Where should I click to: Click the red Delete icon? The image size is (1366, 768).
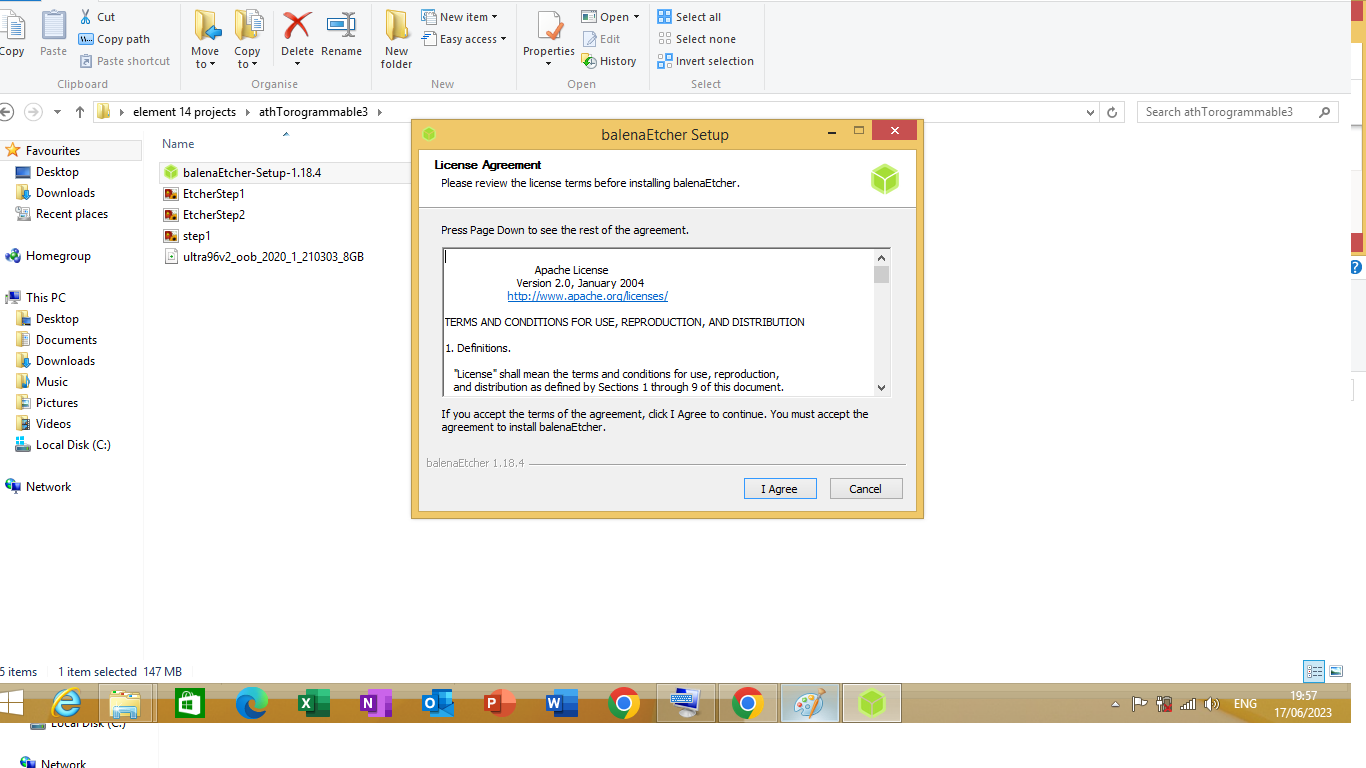297,26
